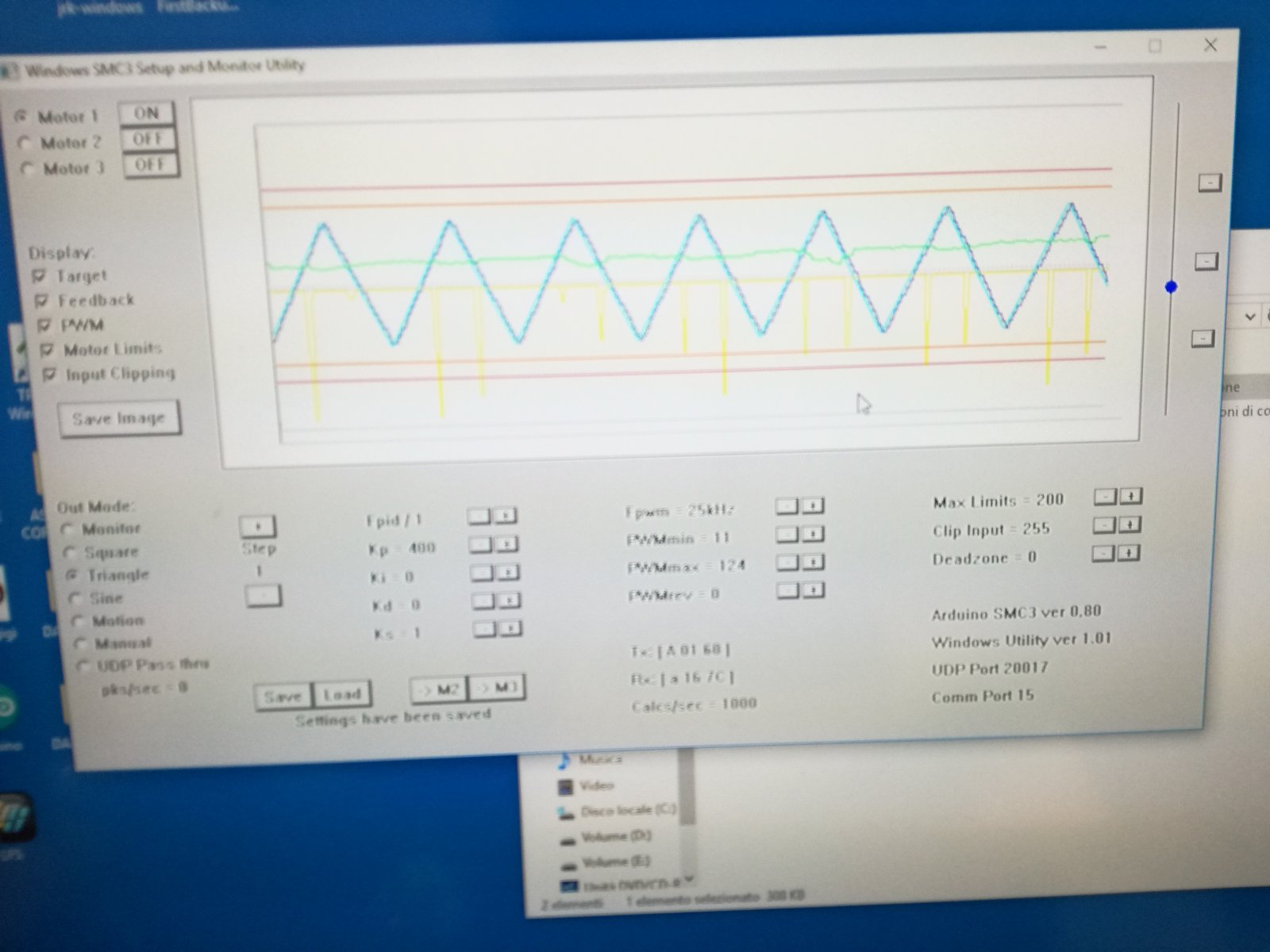This screenshot has height=952, width=1270.
Task: Click the bottom minus button beside the graph
Action: click(1203, 339)
